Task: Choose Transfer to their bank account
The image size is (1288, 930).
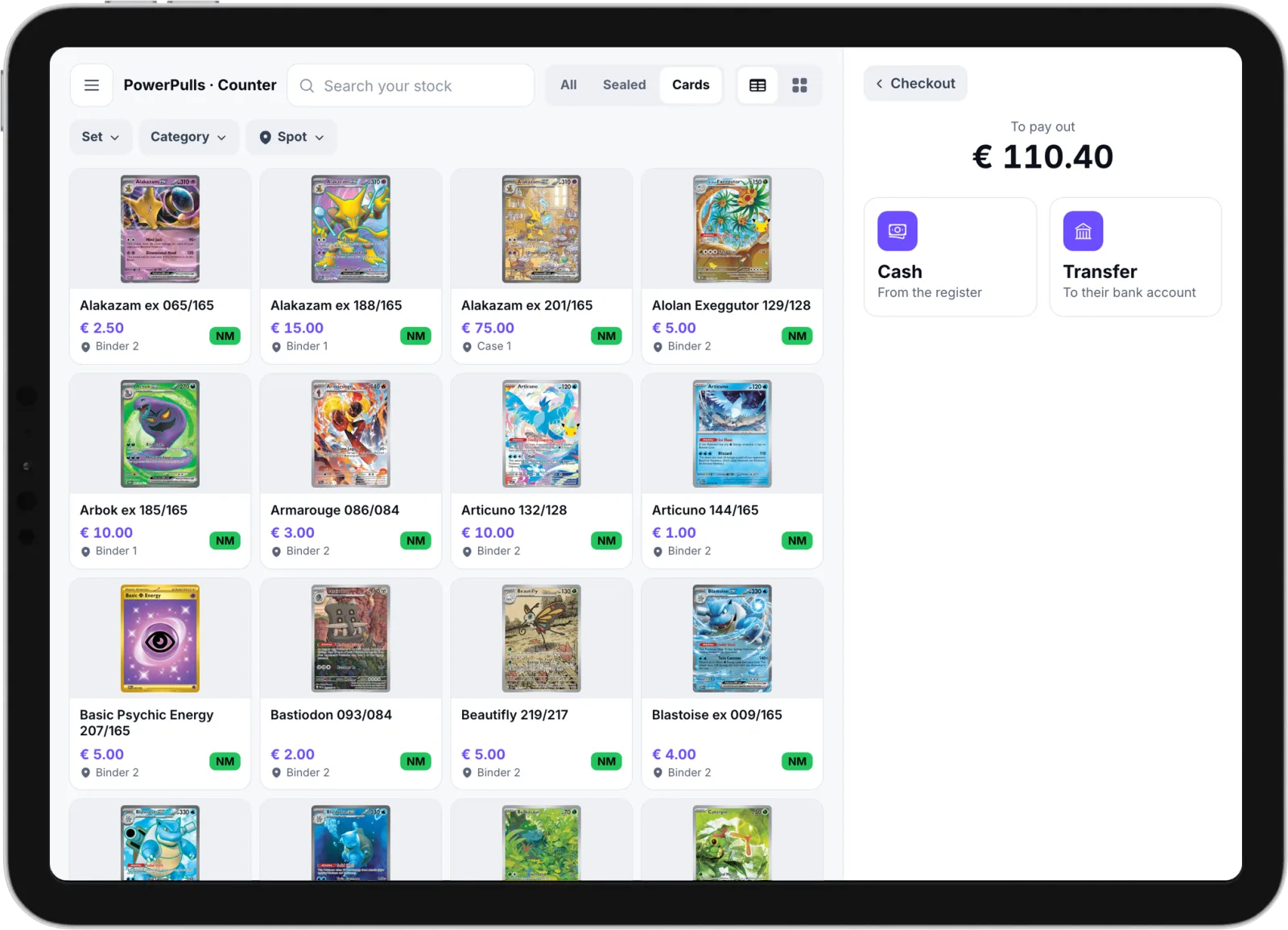Action: (x=1135, y=257)
